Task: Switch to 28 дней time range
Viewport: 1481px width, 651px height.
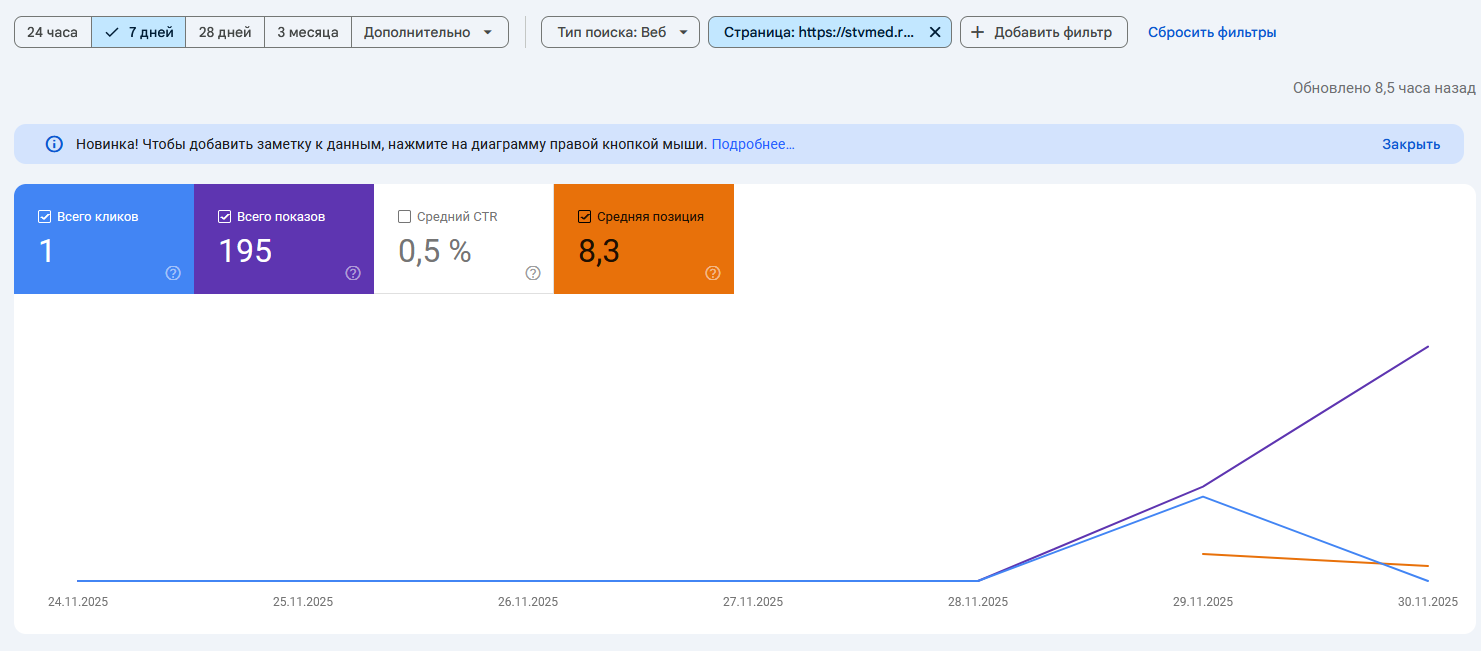Action: [225, 32]
